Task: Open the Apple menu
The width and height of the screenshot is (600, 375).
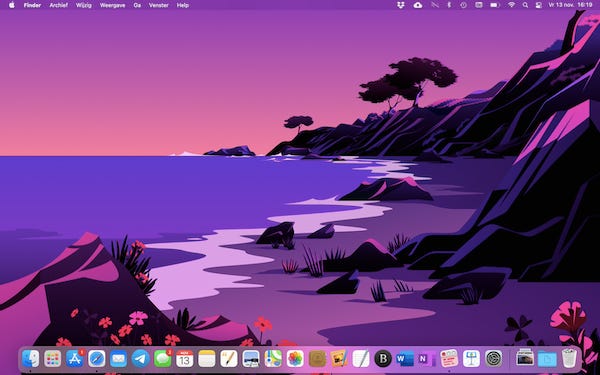Action: (11, 5)
